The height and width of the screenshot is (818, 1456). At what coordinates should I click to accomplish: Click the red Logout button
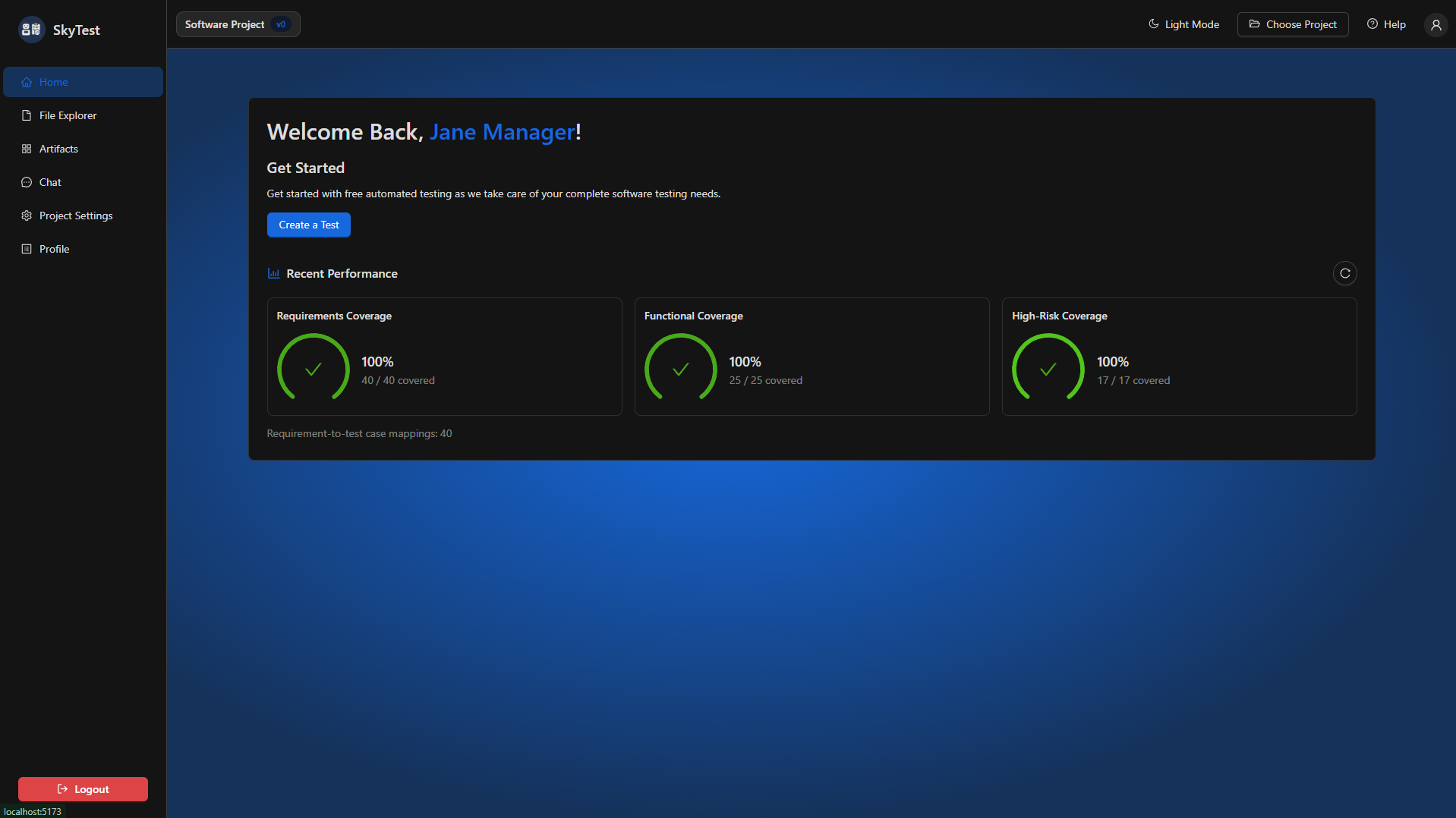(x=83, y=789)
